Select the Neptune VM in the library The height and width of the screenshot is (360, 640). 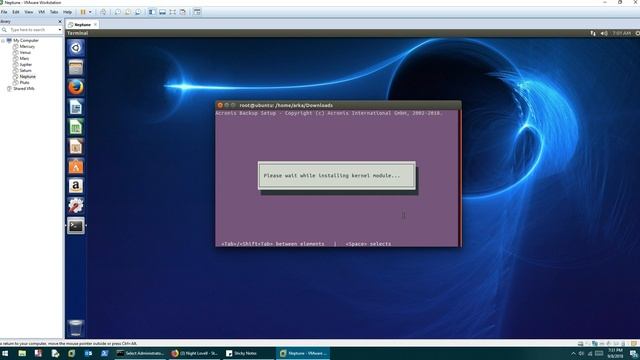27,76
